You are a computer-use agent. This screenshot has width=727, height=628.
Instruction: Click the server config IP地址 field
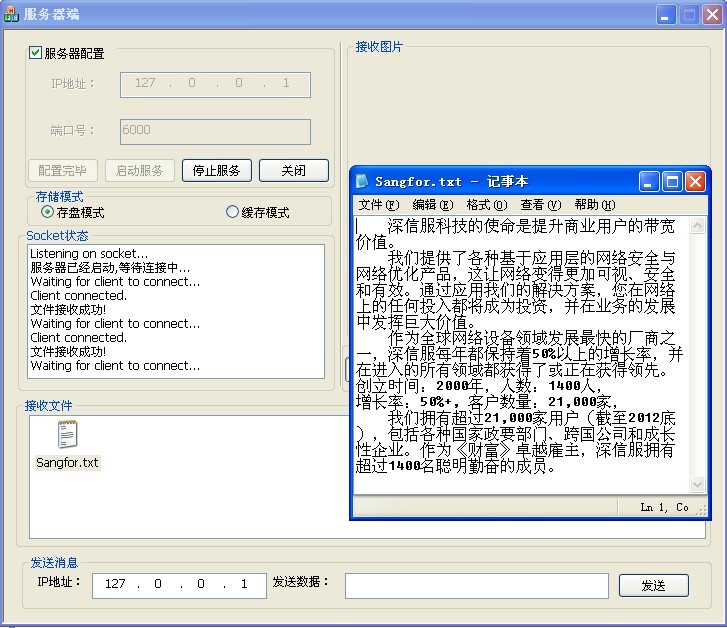215,85
